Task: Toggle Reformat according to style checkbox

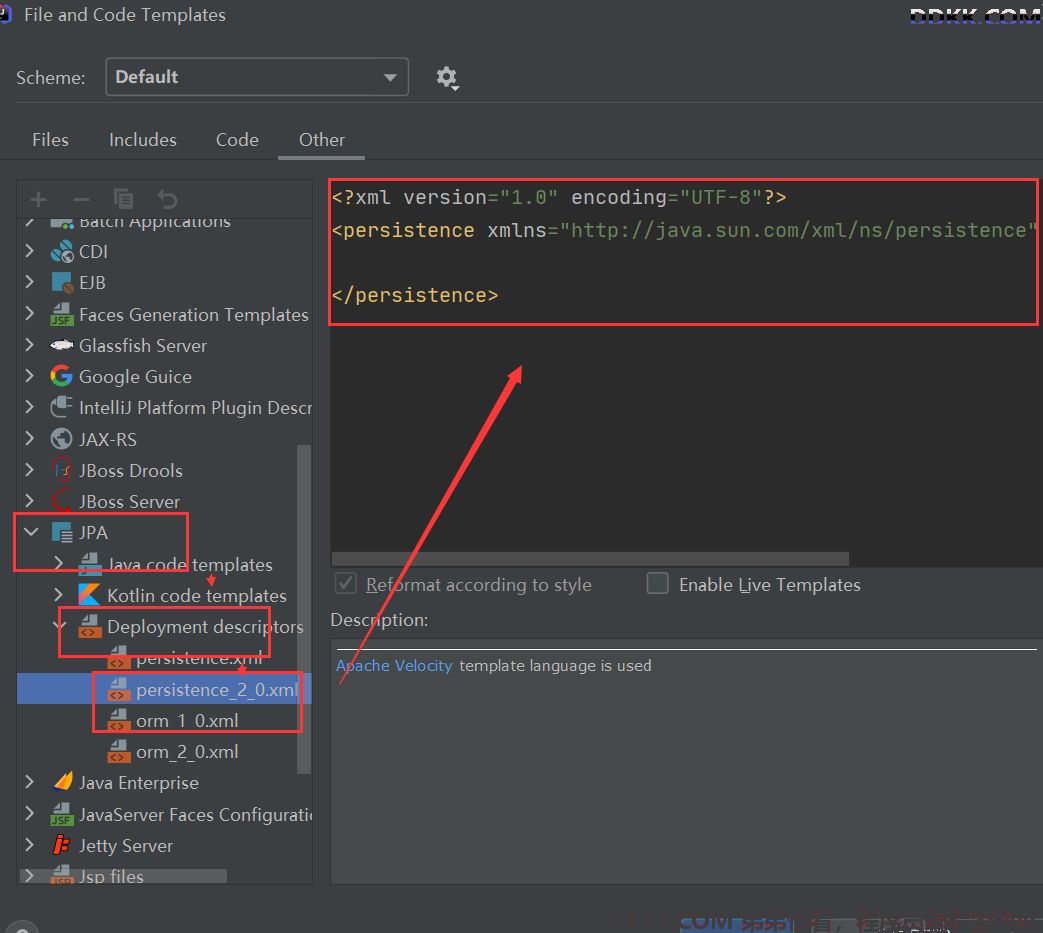Action: tap(346, 584)
